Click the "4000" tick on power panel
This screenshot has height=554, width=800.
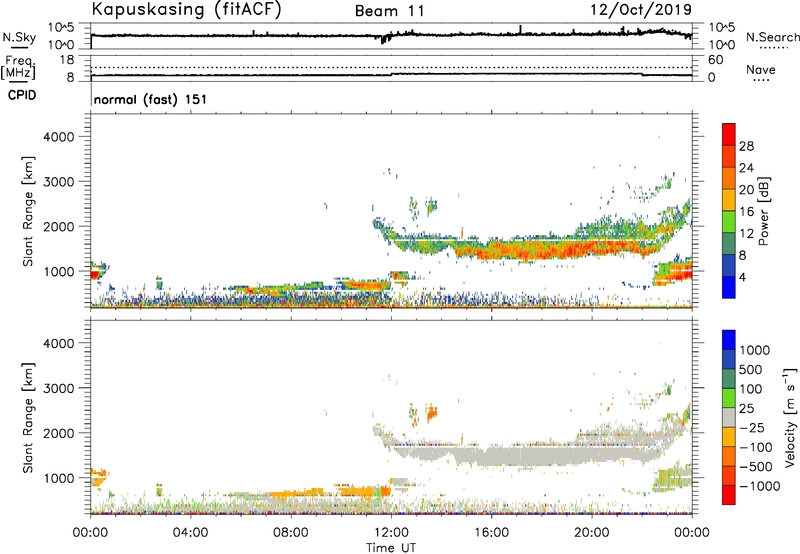point(58,137)
